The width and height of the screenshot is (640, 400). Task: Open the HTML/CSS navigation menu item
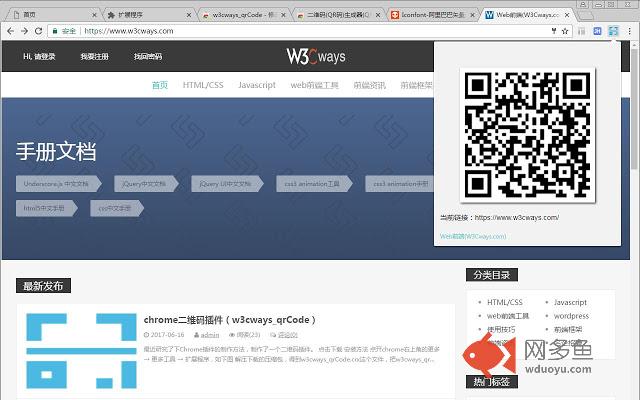[x=203, y=85]
